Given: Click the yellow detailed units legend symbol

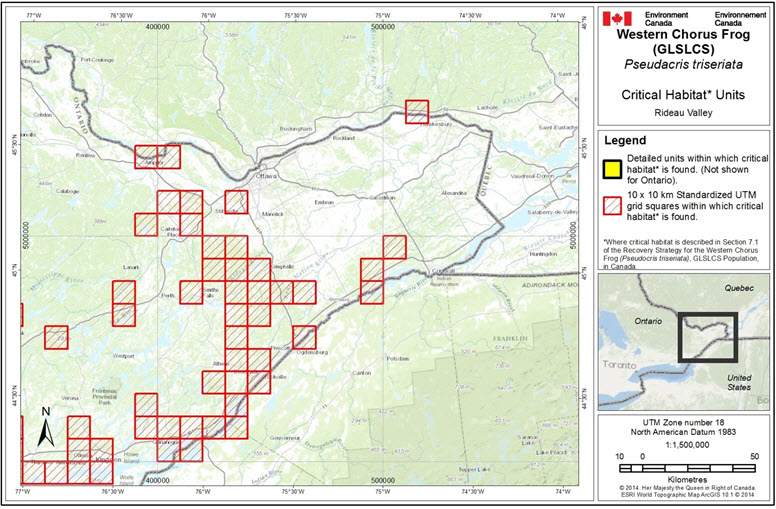Looking at the screenshot, I should (611, 167).
